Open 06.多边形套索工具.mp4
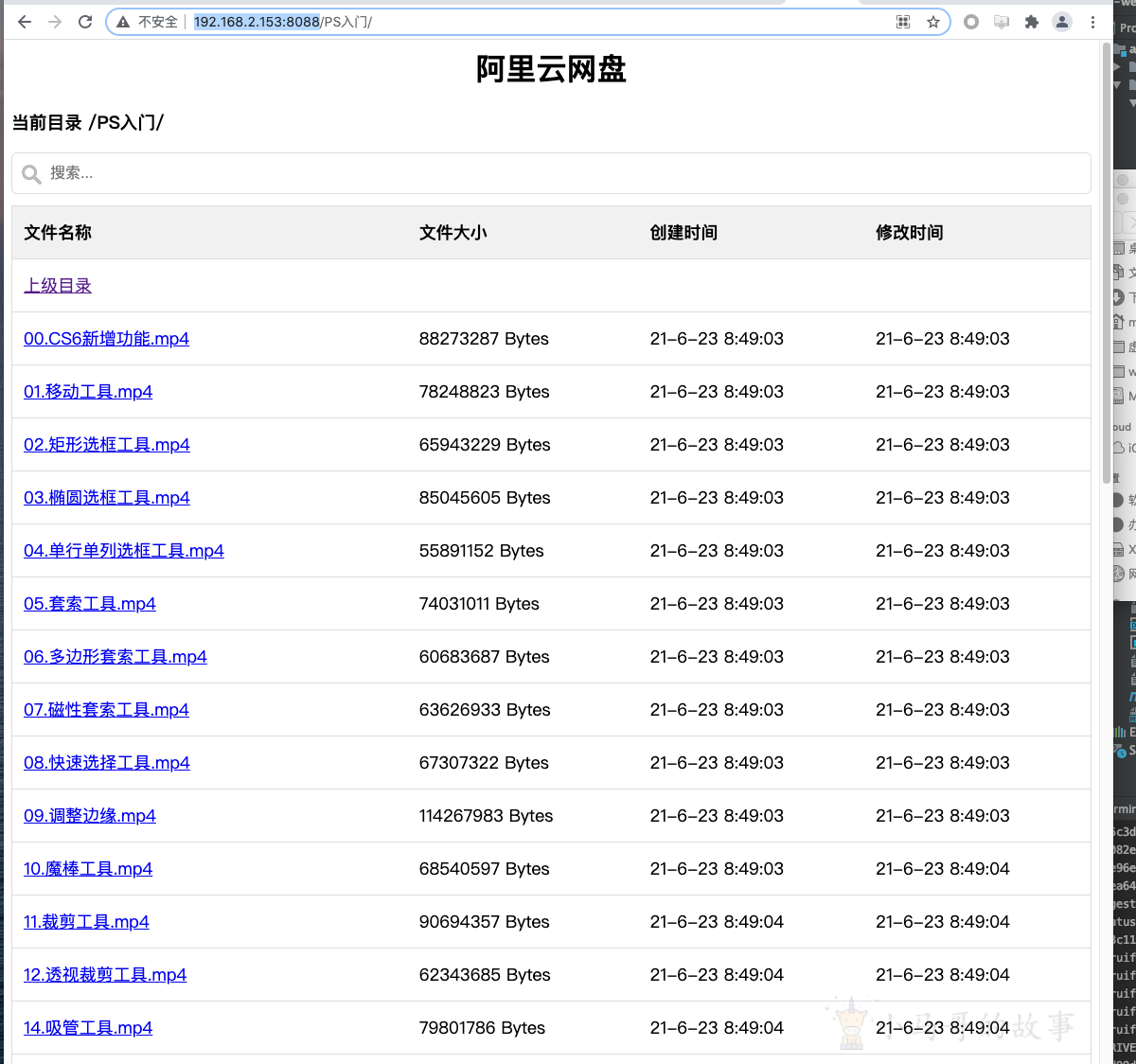This screenshot has width=1136, height=1064. pos(115,657)
